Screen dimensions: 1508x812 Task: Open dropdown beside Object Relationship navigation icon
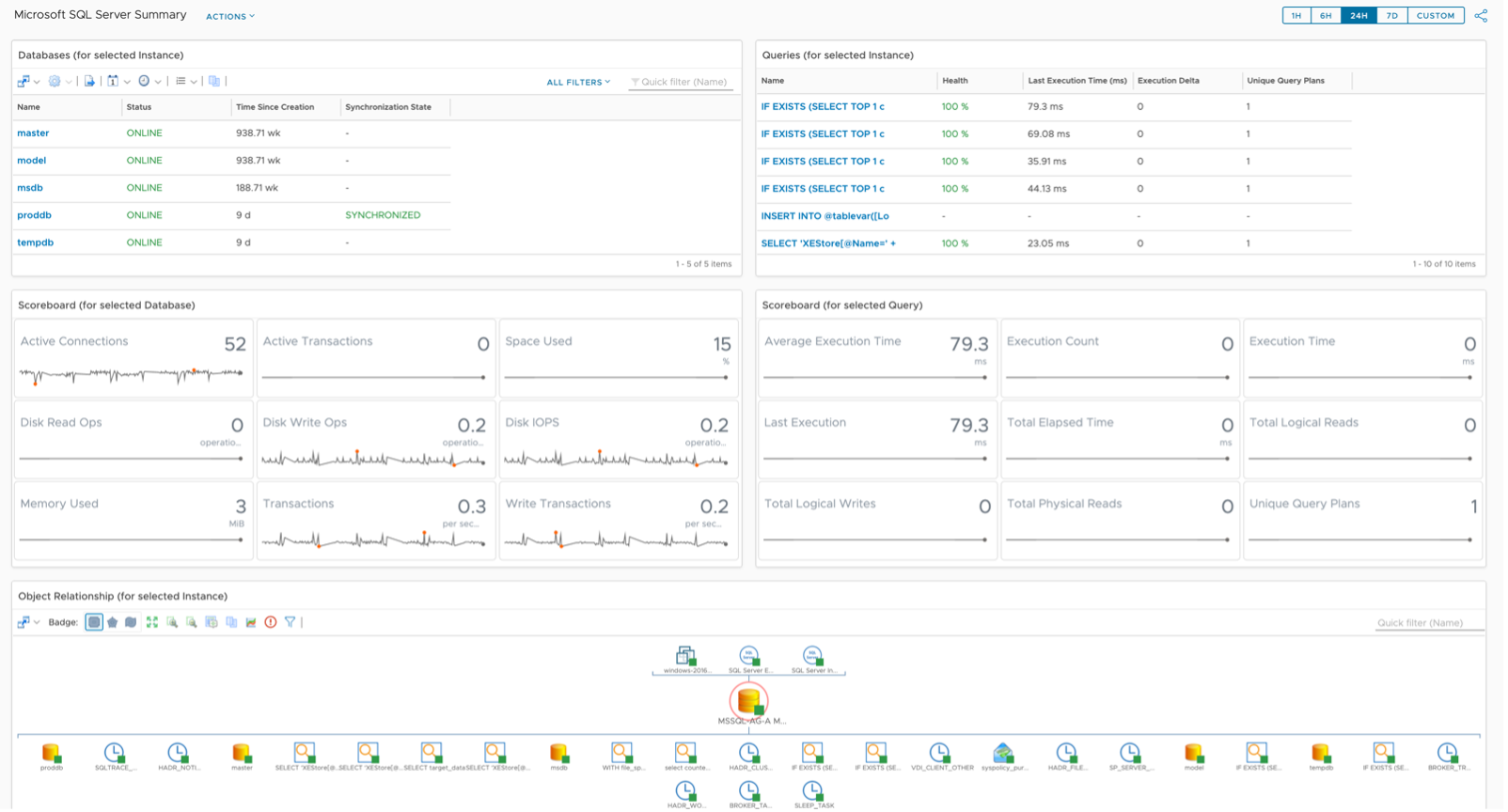pyautogui.click(x=37, y=624)
